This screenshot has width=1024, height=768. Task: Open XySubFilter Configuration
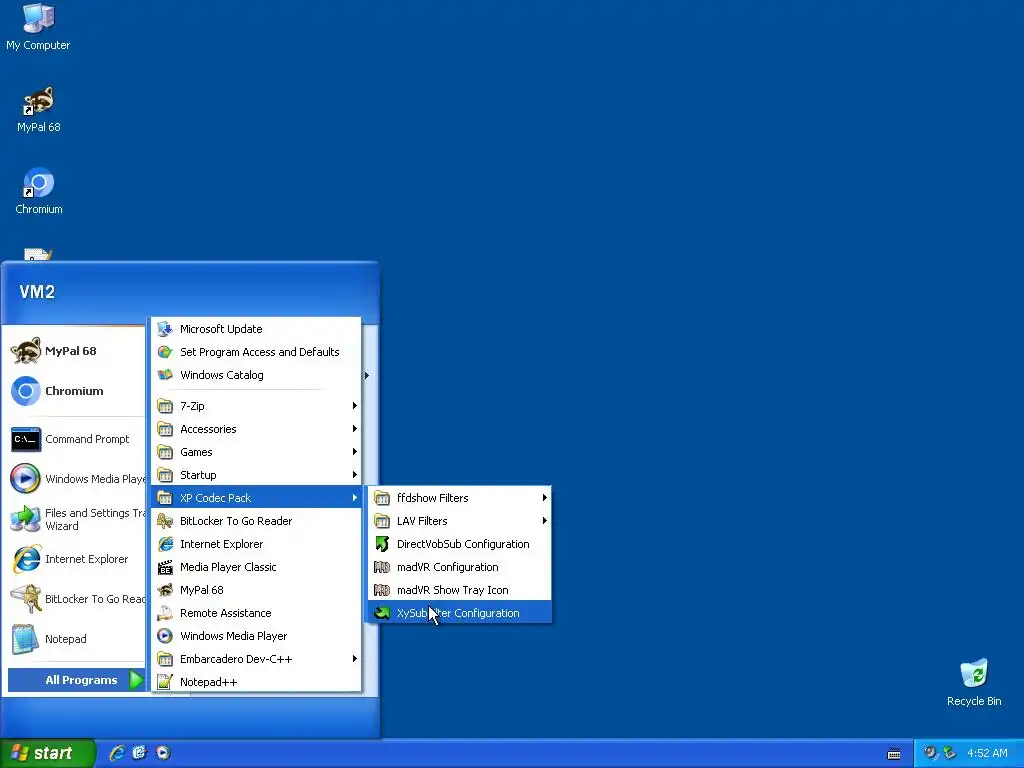pyautogui.click(x=460, y=613)
